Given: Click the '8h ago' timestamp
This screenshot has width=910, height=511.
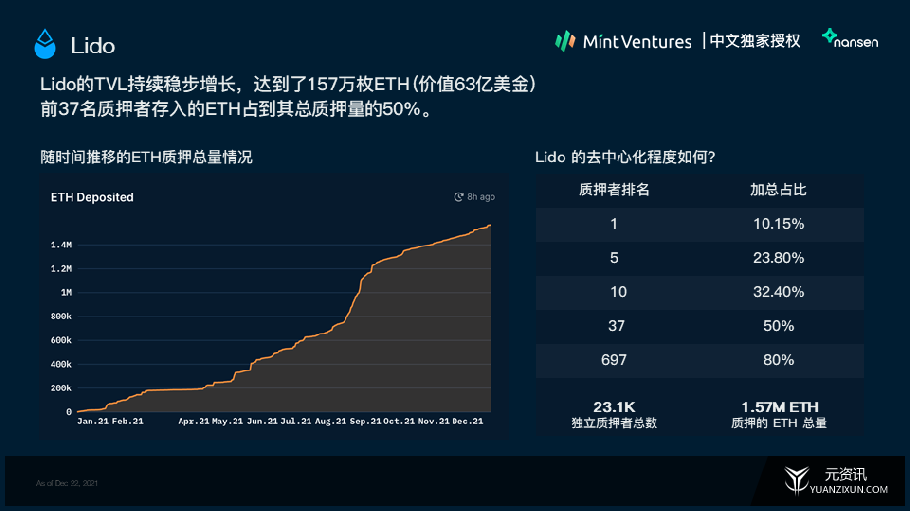Looking at the screenshot, I should tap(481, 197).
